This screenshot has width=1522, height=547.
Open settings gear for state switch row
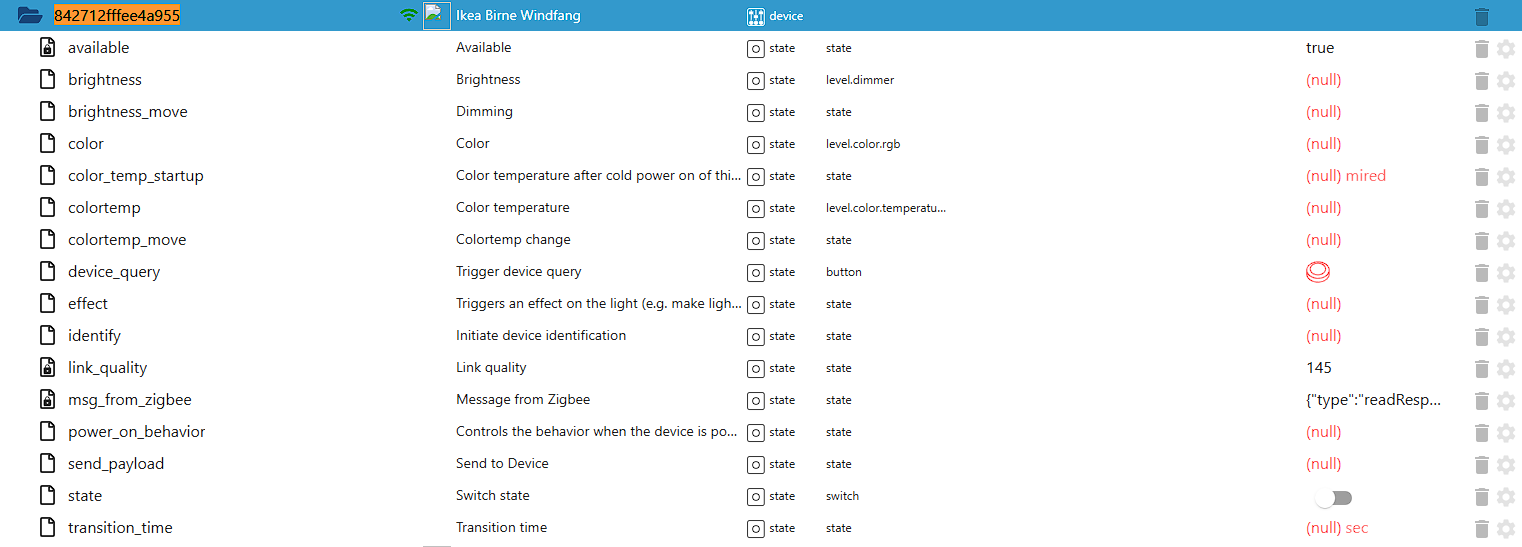coord(1506,496)
